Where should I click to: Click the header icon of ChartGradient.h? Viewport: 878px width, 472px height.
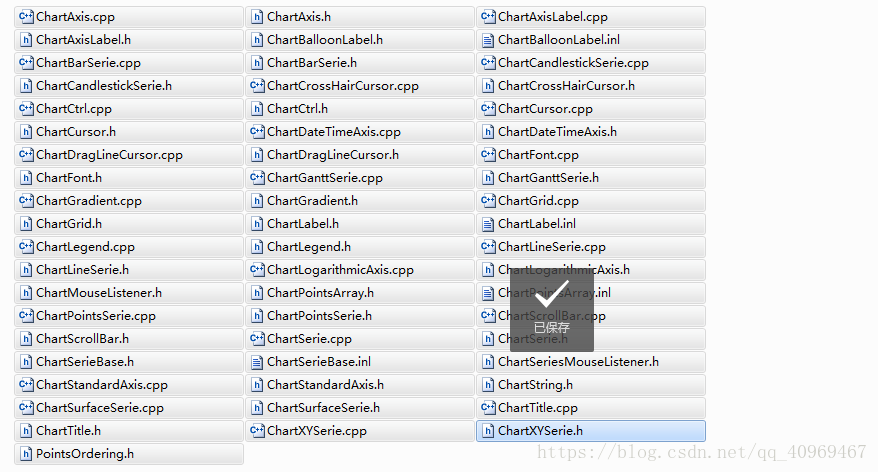click(x=257, y=200)
